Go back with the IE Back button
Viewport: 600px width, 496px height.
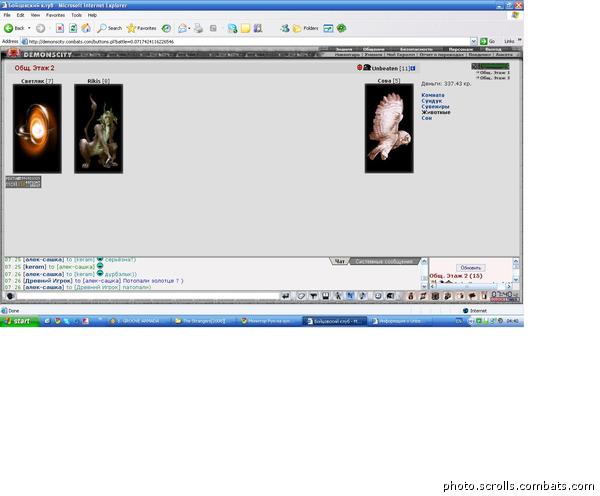[14, 28]
